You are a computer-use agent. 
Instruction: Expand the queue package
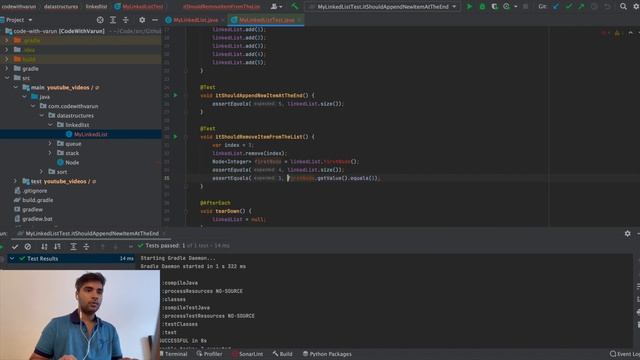click(50, 144)
